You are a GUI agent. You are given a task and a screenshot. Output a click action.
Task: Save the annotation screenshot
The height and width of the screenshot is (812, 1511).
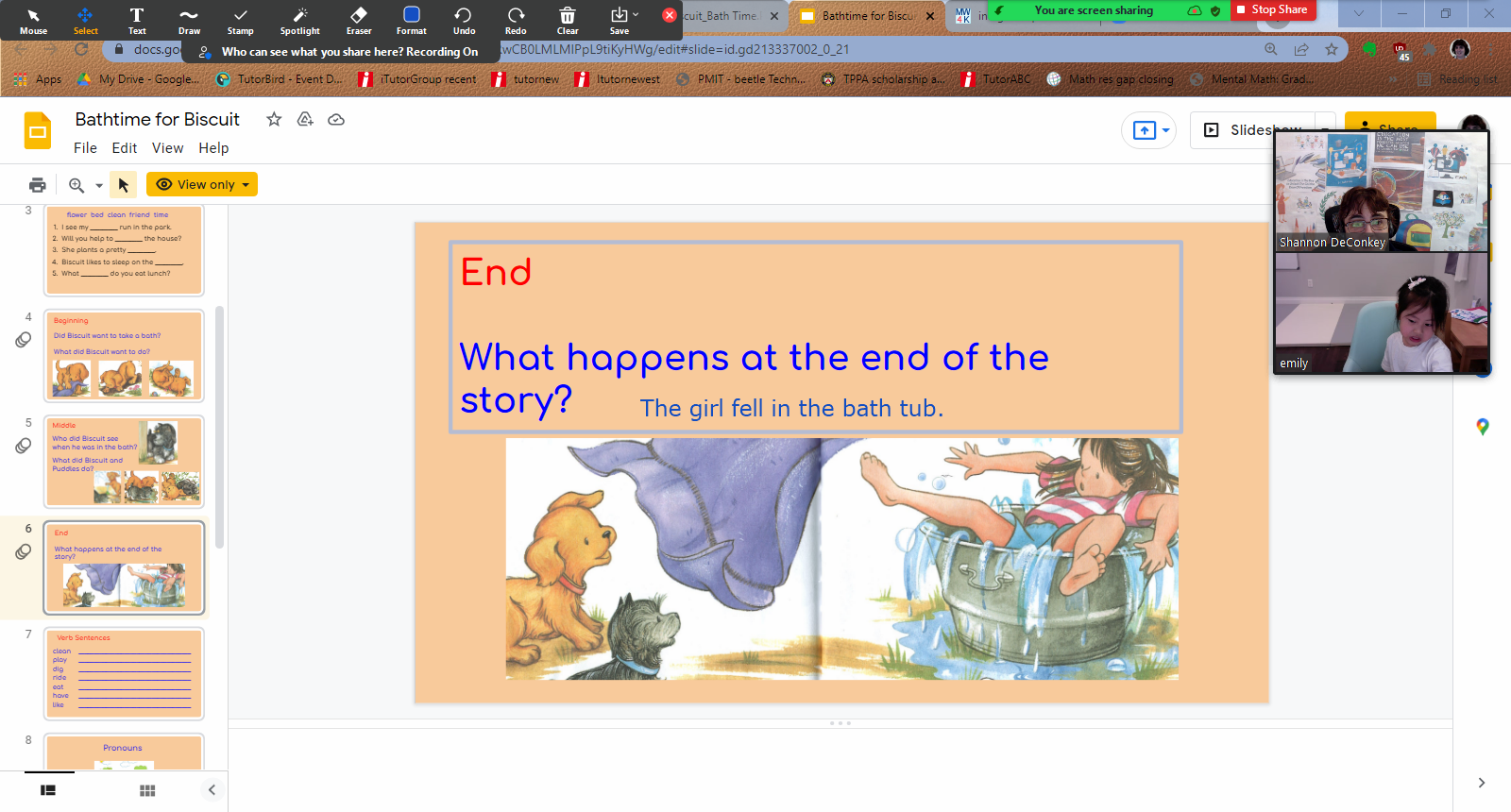click(620, 20)
